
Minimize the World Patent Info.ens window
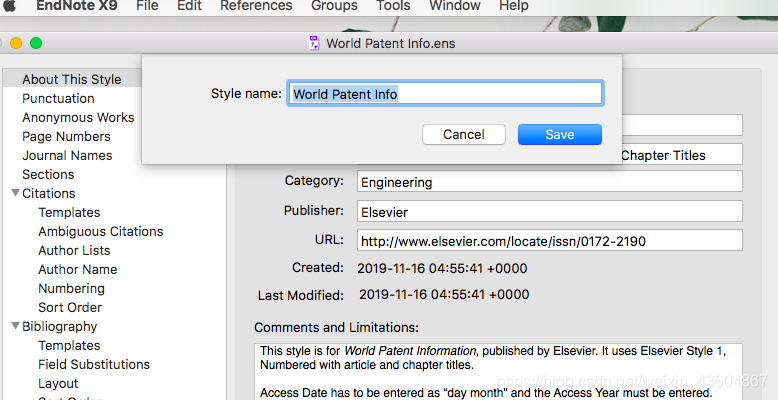coord(16,43)
